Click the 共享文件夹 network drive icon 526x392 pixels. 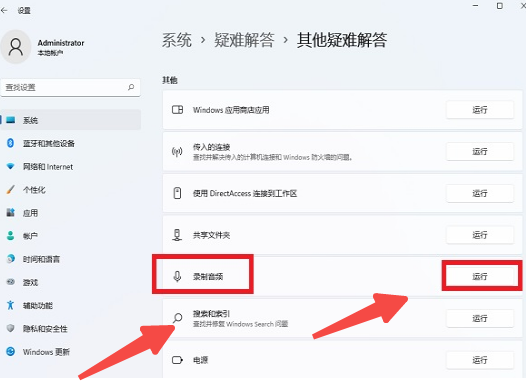coord(177,235)
